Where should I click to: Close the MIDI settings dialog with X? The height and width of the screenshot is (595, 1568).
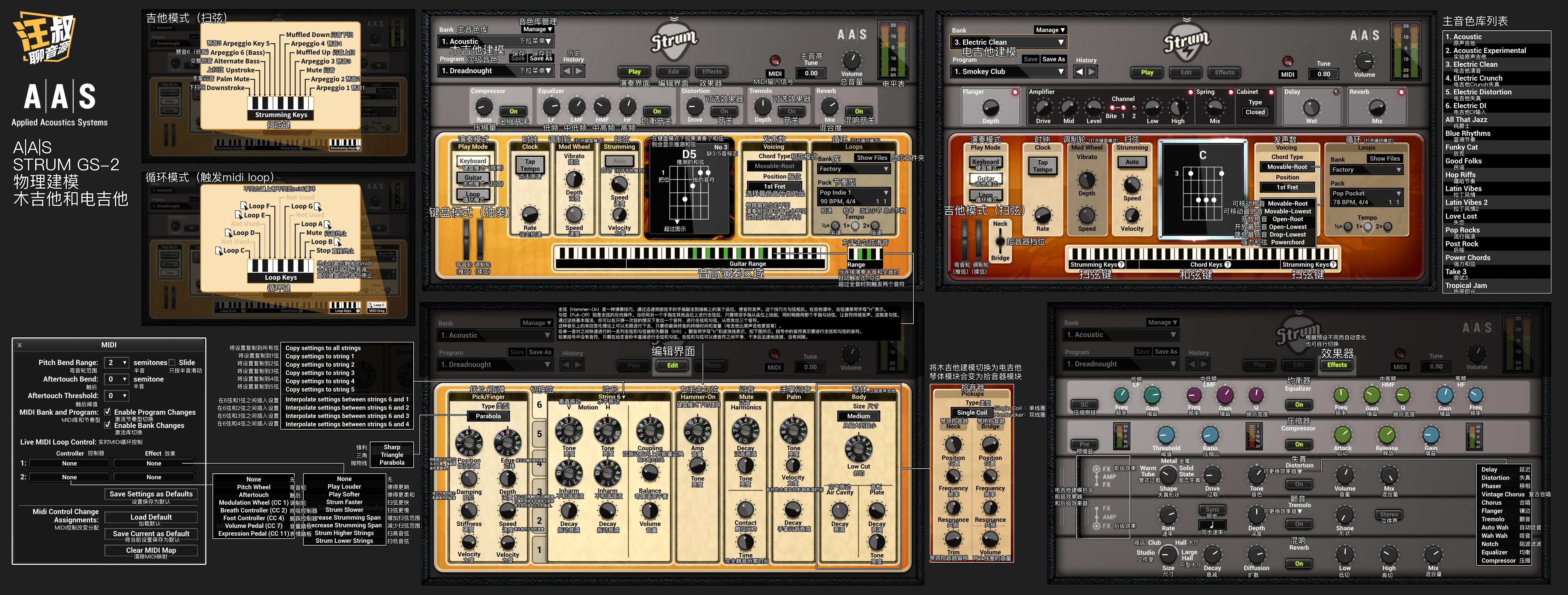pyautogui.click(x=20, y=345)
